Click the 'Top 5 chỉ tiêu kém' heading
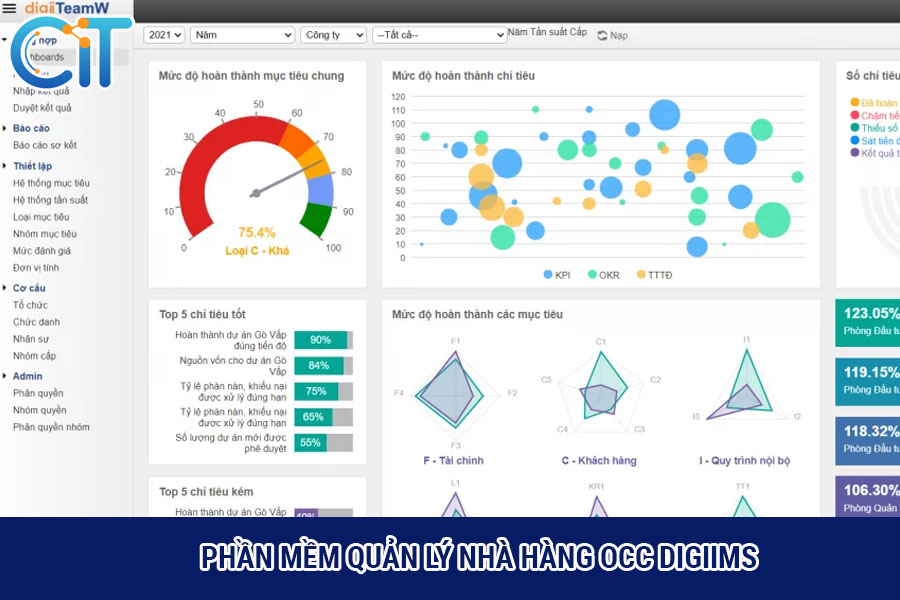 (206, 492)
